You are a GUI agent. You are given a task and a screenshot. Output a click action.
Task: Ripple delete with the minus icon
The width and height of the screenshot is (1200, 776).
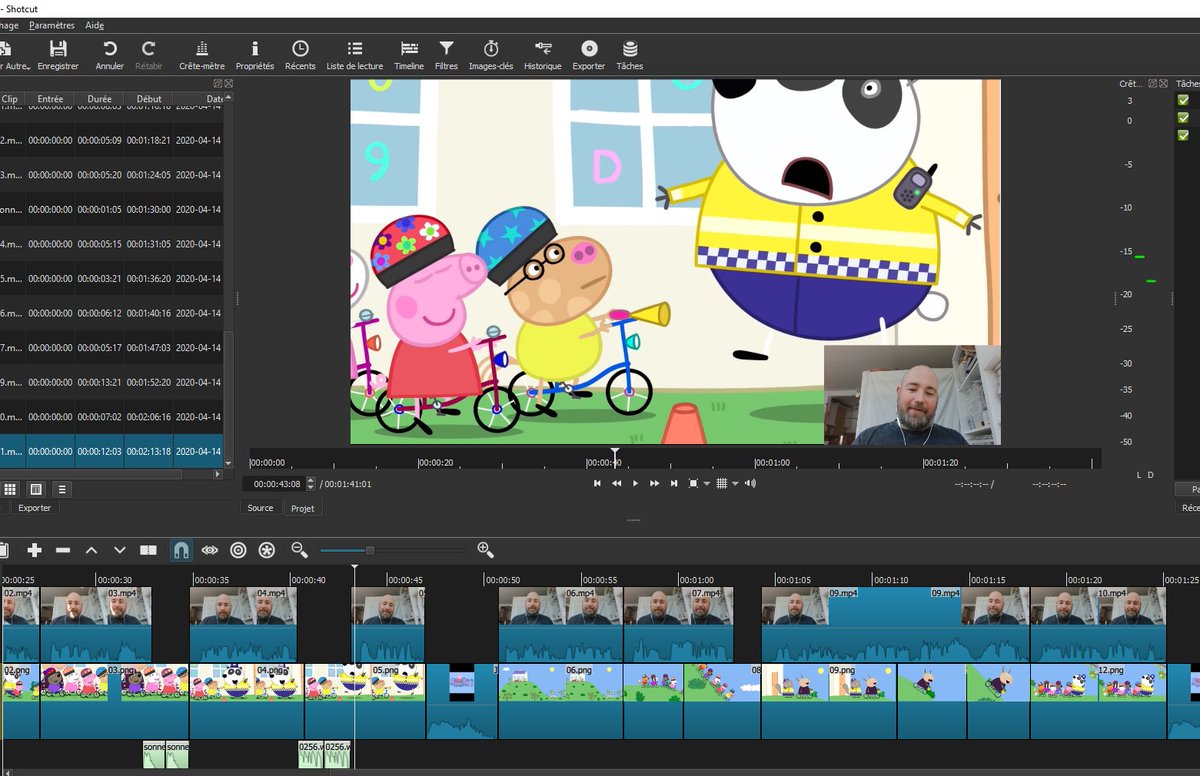tap(63, 550)
